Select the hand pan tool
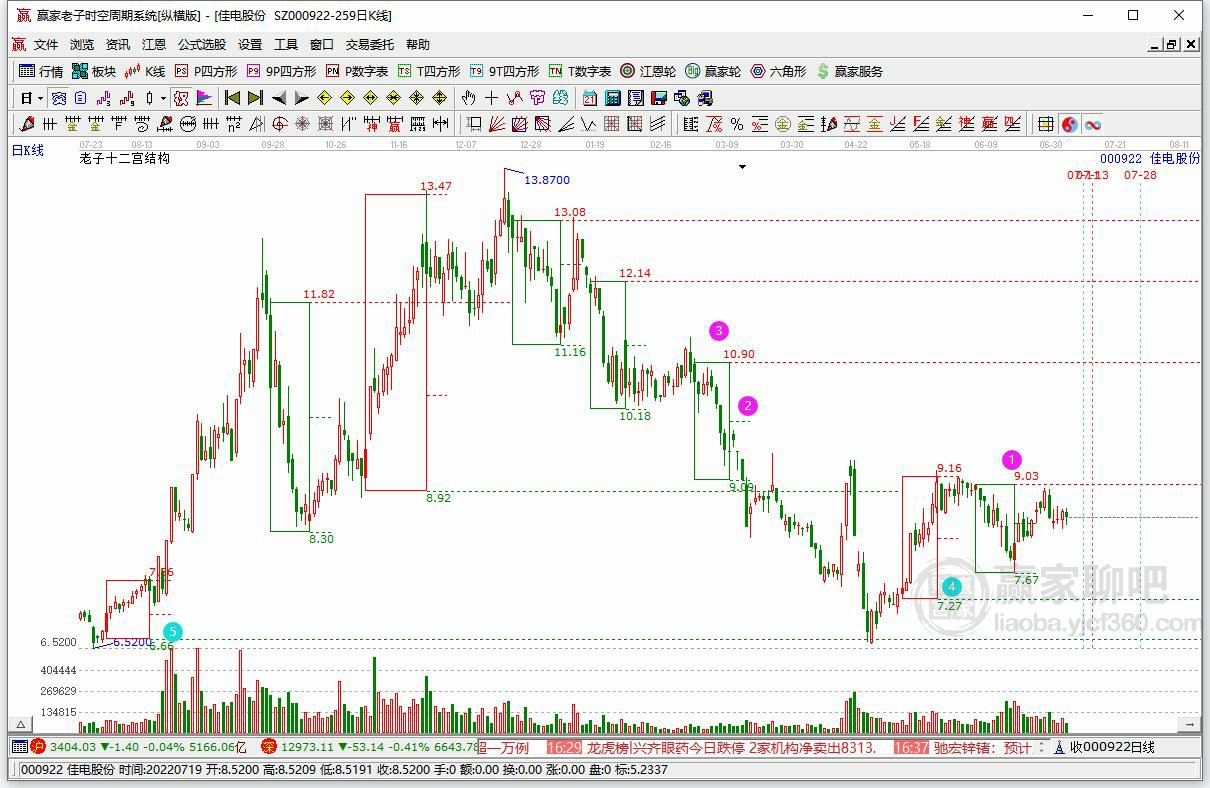The height and width of the screenshot is (788, 1210). tap(467, 98)
